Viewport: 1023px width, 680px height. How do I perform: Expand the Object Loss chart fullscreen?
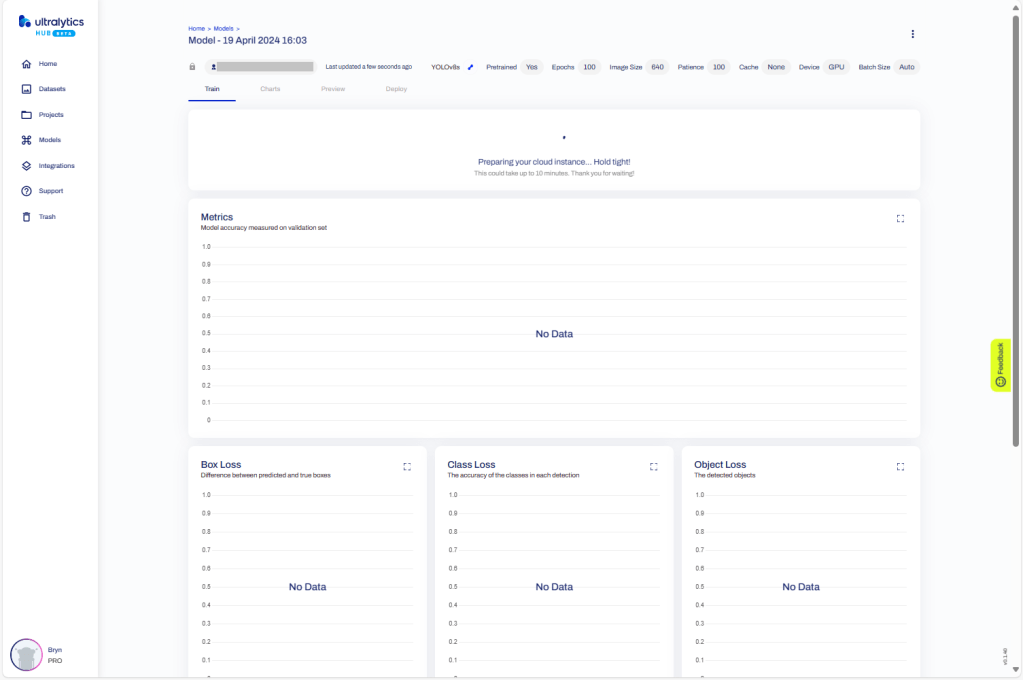900,466
